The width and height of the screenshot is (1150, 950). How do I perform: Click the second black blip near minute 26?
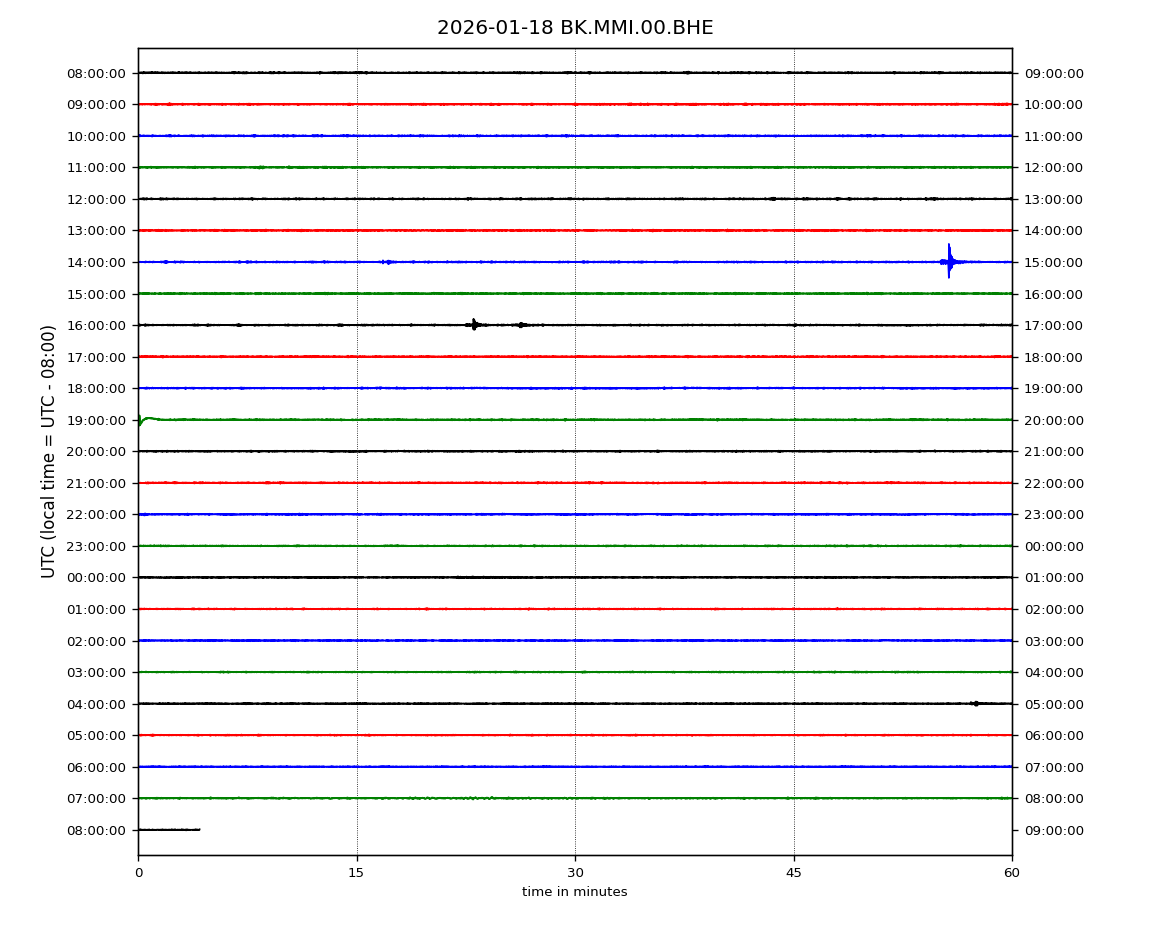(x=522, y=325)
